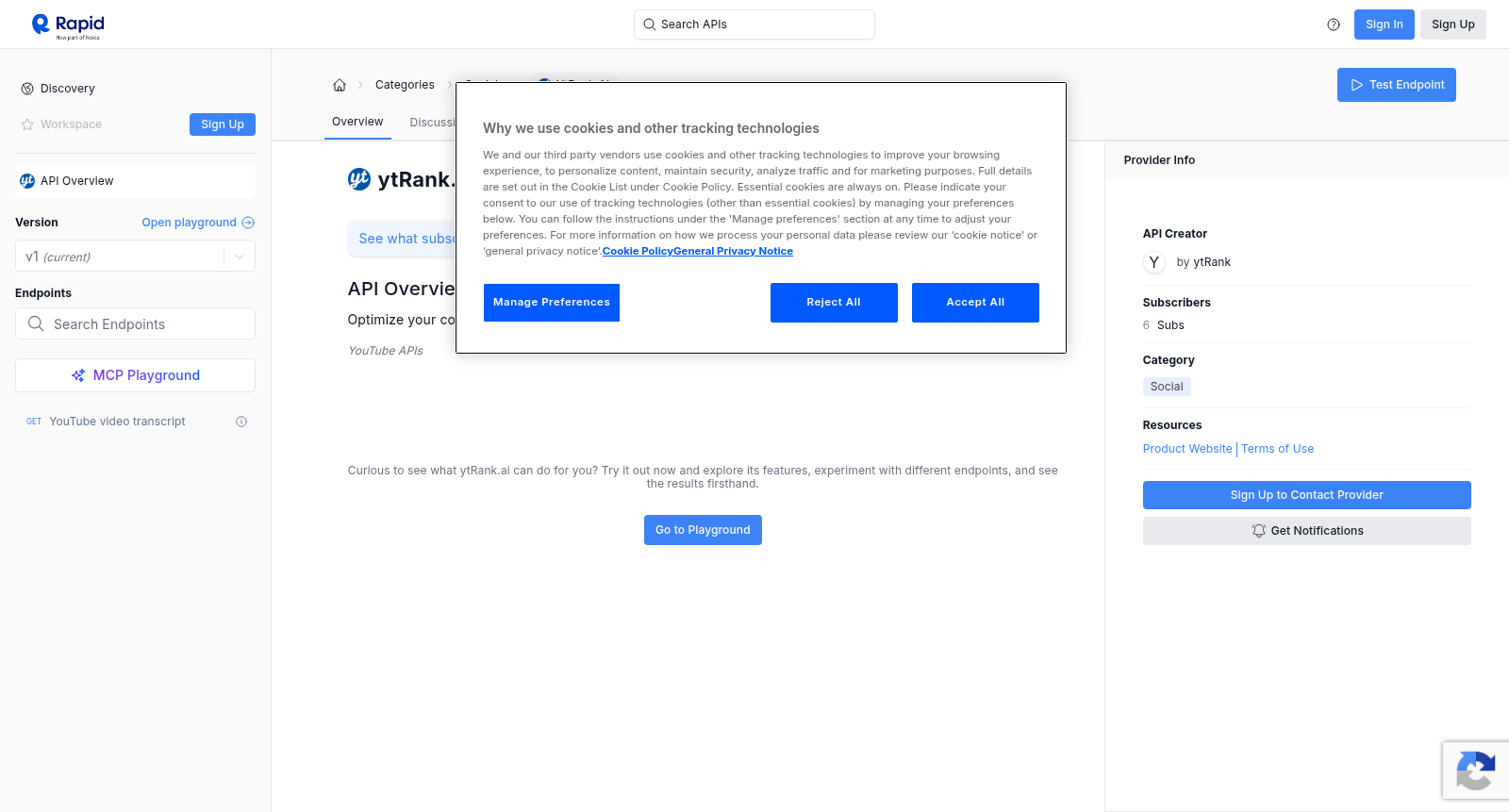Go to the home breadcrumb icon
The height and width of the screenshot is (812, 1509).
[x=340, y=85]
